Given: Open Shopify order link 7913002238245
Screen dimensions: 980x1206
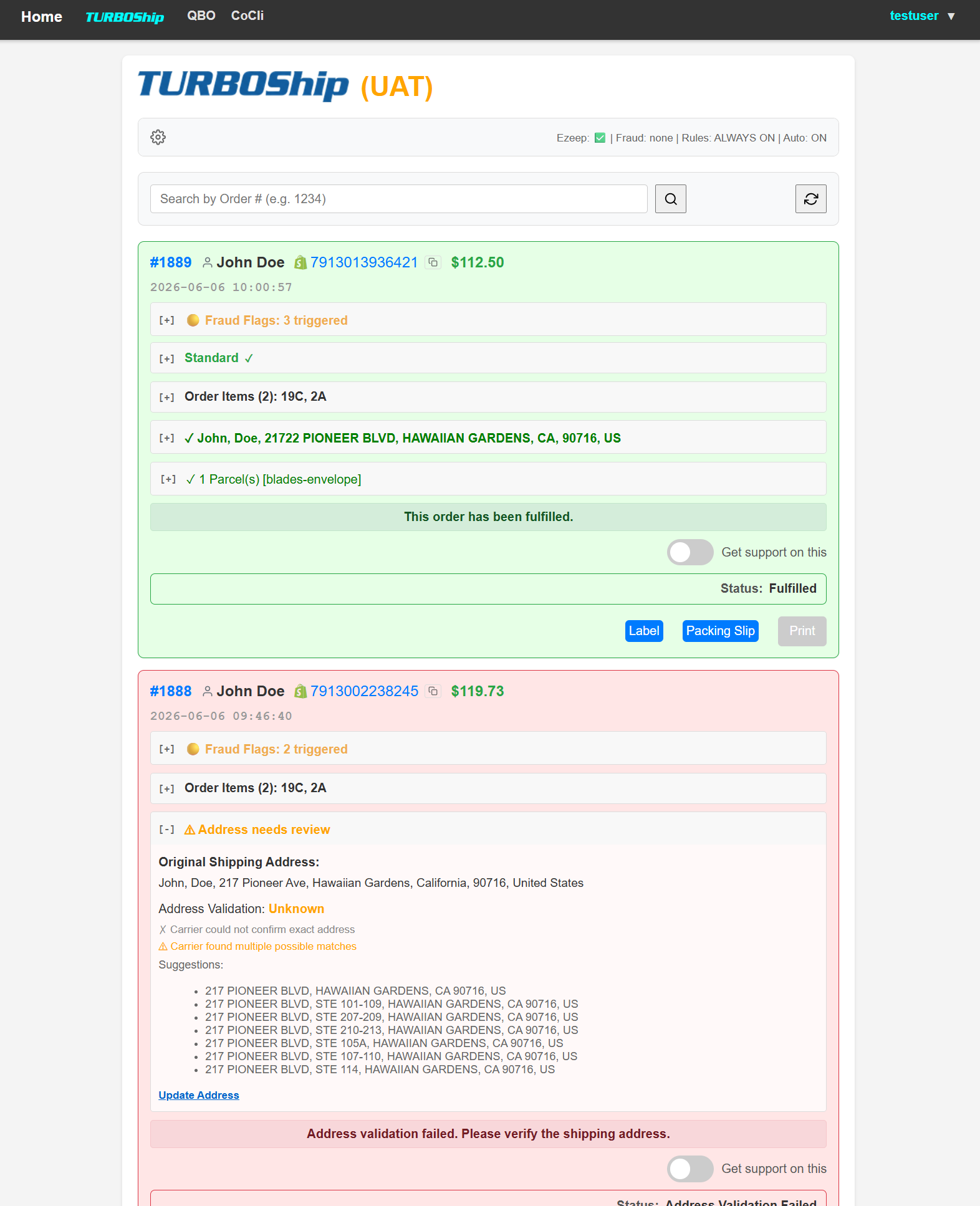Looking at the screenshot, I should click(365, 691).
